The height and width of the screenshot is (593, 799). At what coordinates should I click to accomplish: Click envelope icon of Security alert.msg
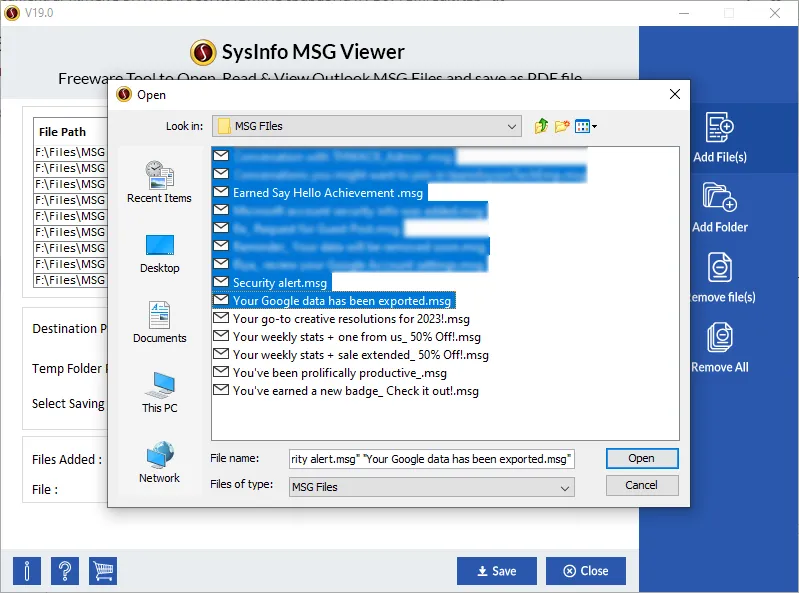point(221,282)
